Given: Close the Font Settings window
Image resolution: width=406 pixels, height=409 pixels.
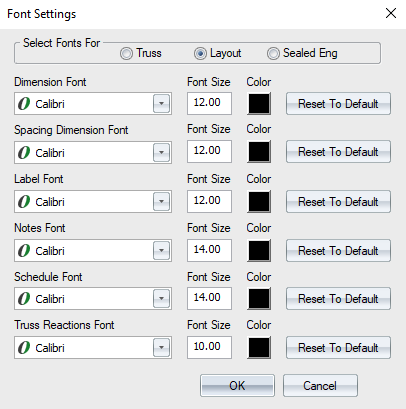Looking at the screenshot, I should pyautogui.click(x=391, y=13).
